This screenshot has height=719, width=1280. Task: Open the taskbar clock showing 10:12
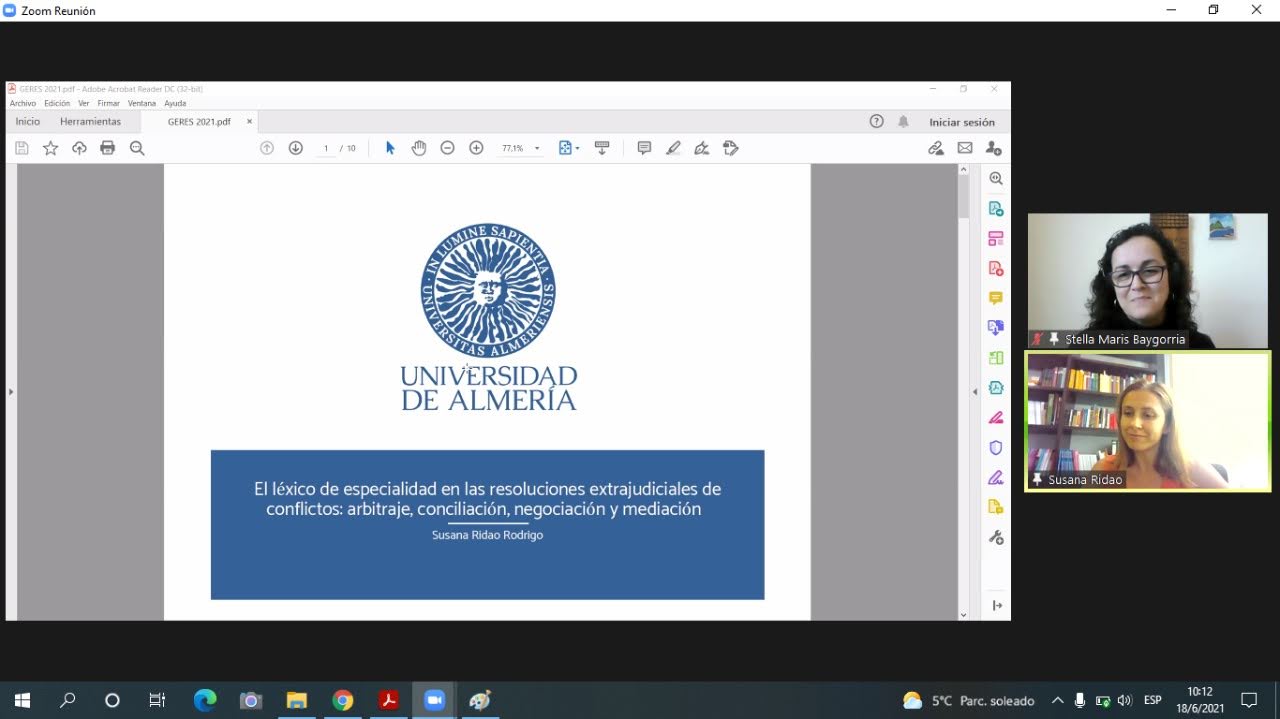click(x=1200, y=700)
